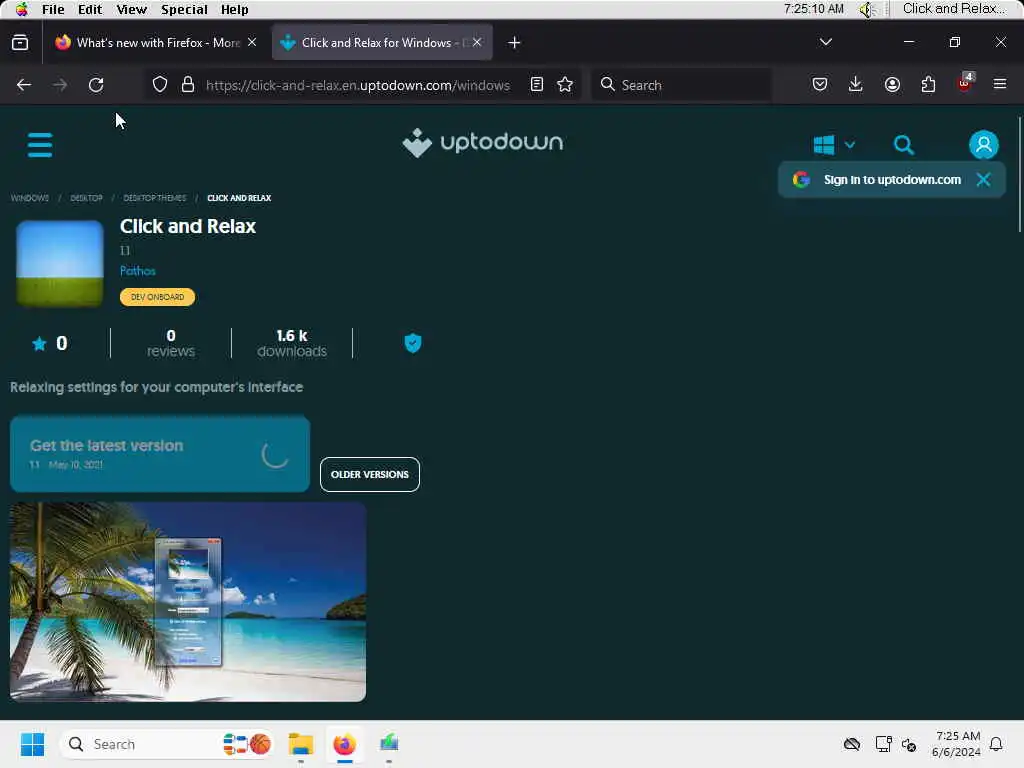This screenshot has width=1024, height=768.
Task: Open File Explorer from taskbar
Action: (301, 744)
